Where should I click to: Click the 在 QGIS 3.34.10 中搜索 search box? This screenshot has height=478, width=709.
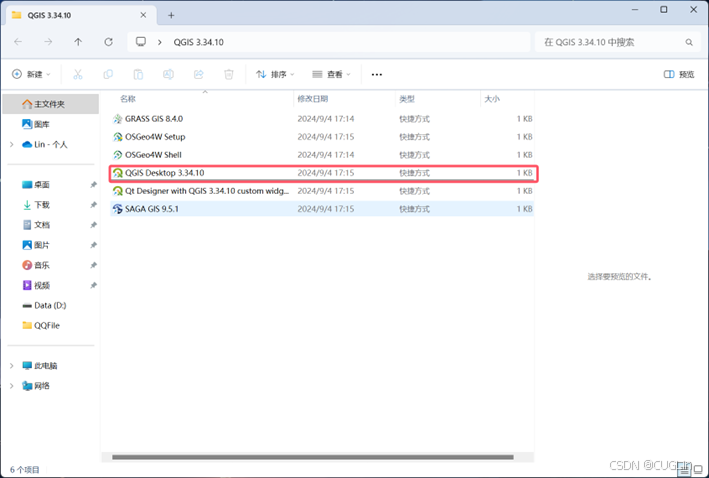tap(618, 42)
